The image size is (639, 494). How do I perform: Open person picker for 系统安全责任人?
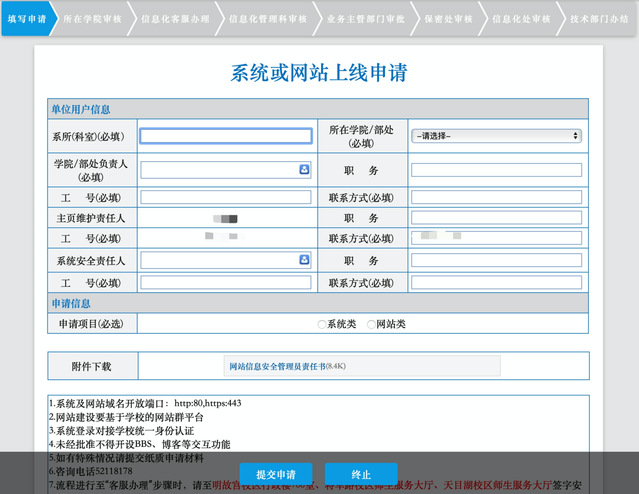tap(304, 260)
